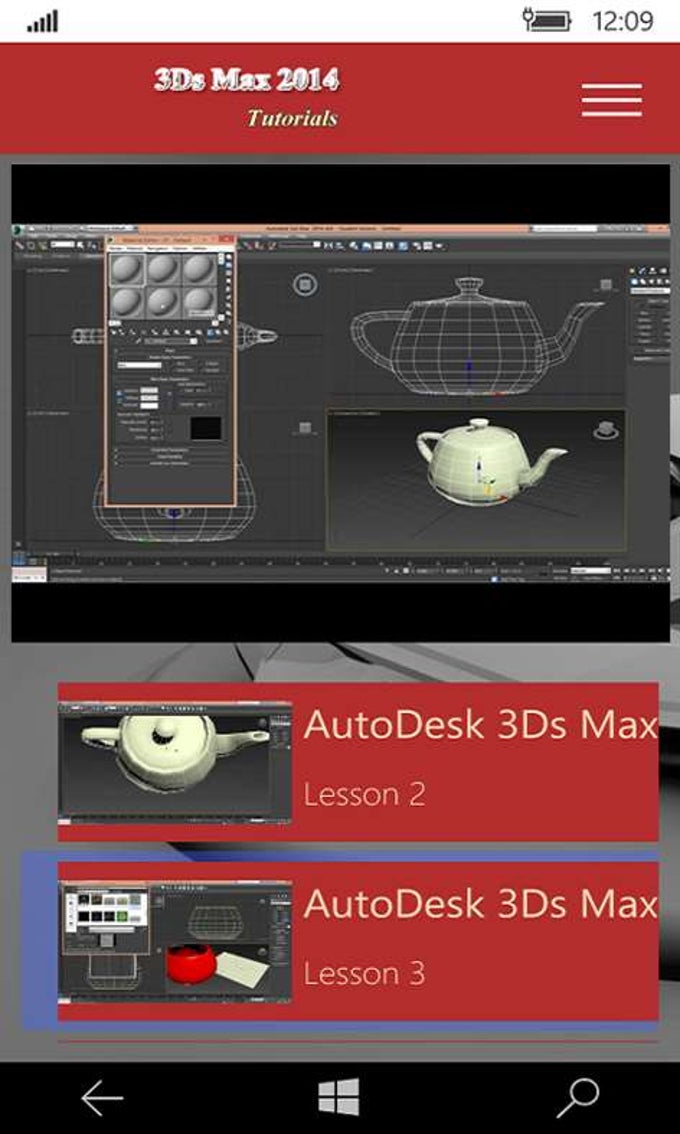Tap the "Lesson 3" label
The image size is (680, 1134).
point(364,973)
